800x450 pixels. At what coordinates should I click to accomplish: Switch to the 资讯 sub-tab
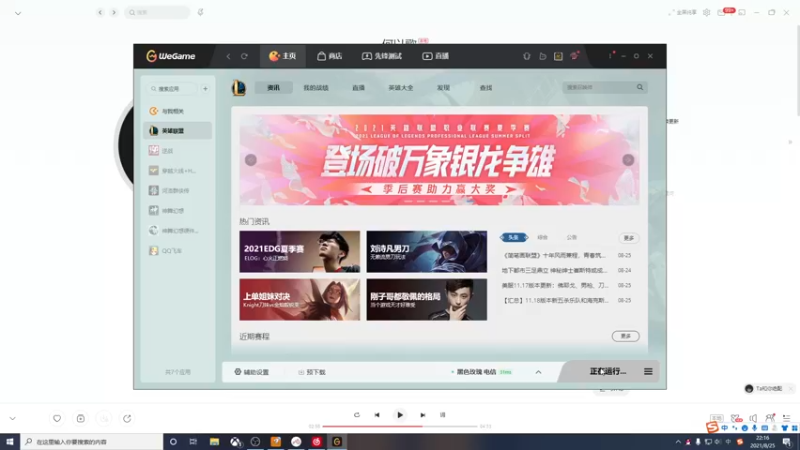(273, 88)
